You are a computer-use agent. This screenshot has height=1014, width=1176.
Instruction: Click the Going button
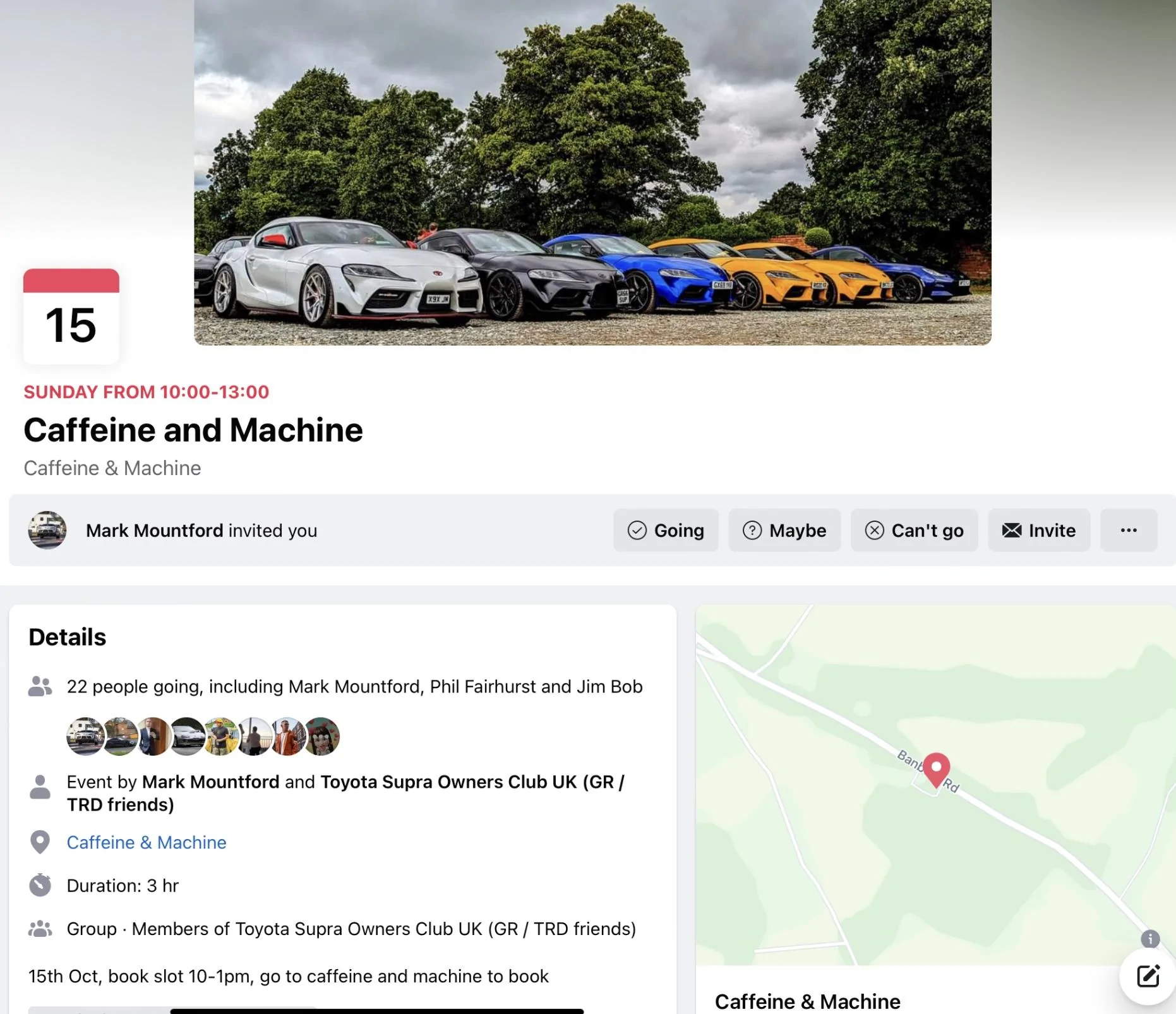(666, 530)
